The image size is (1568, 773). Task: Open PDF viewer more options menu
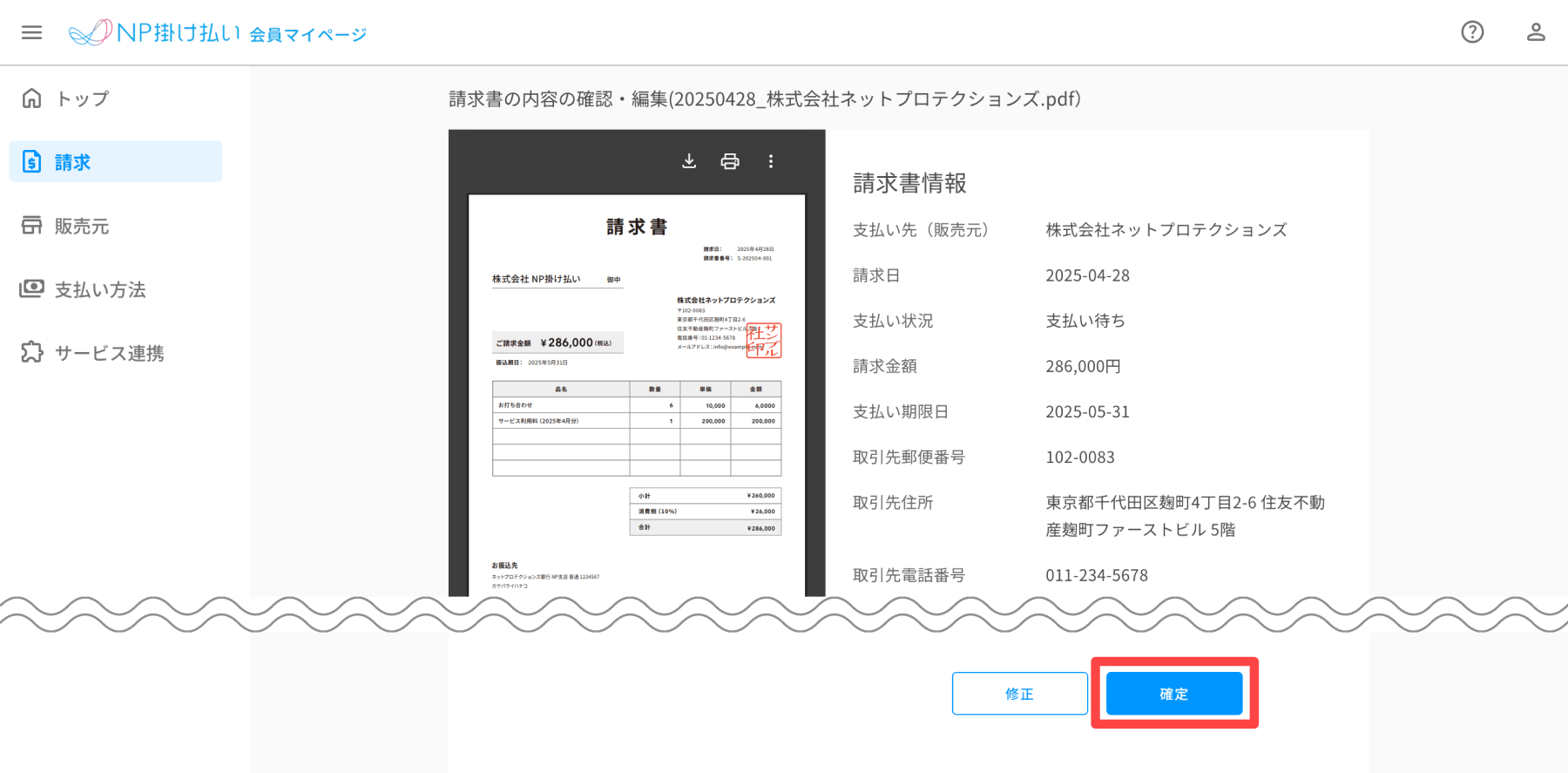tap(771, 161)
